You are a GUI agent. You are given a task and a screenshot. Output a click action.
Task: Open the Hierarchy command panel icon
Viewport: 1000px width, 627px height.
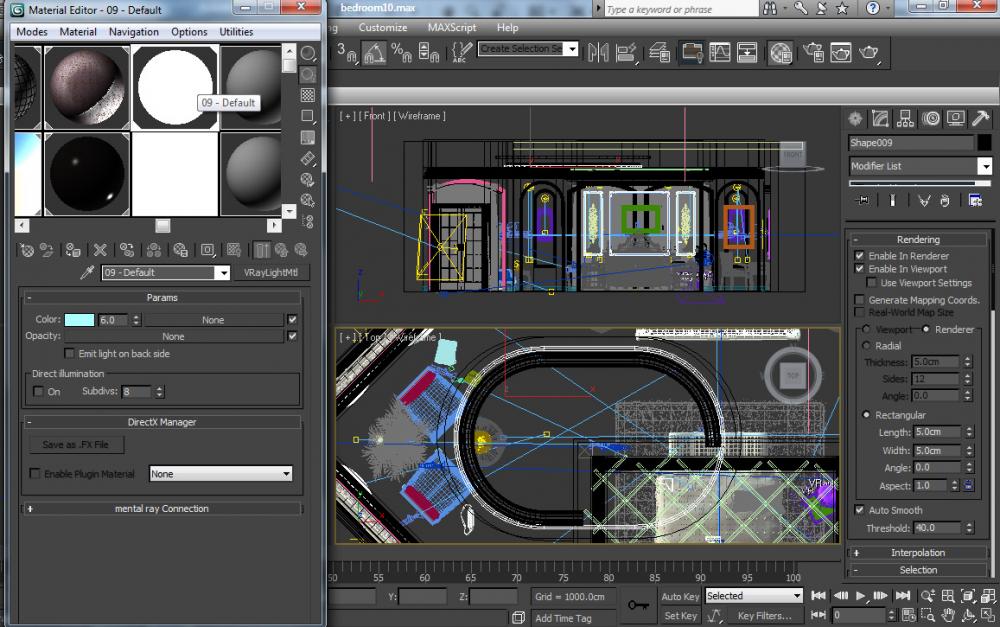[905, 119]
